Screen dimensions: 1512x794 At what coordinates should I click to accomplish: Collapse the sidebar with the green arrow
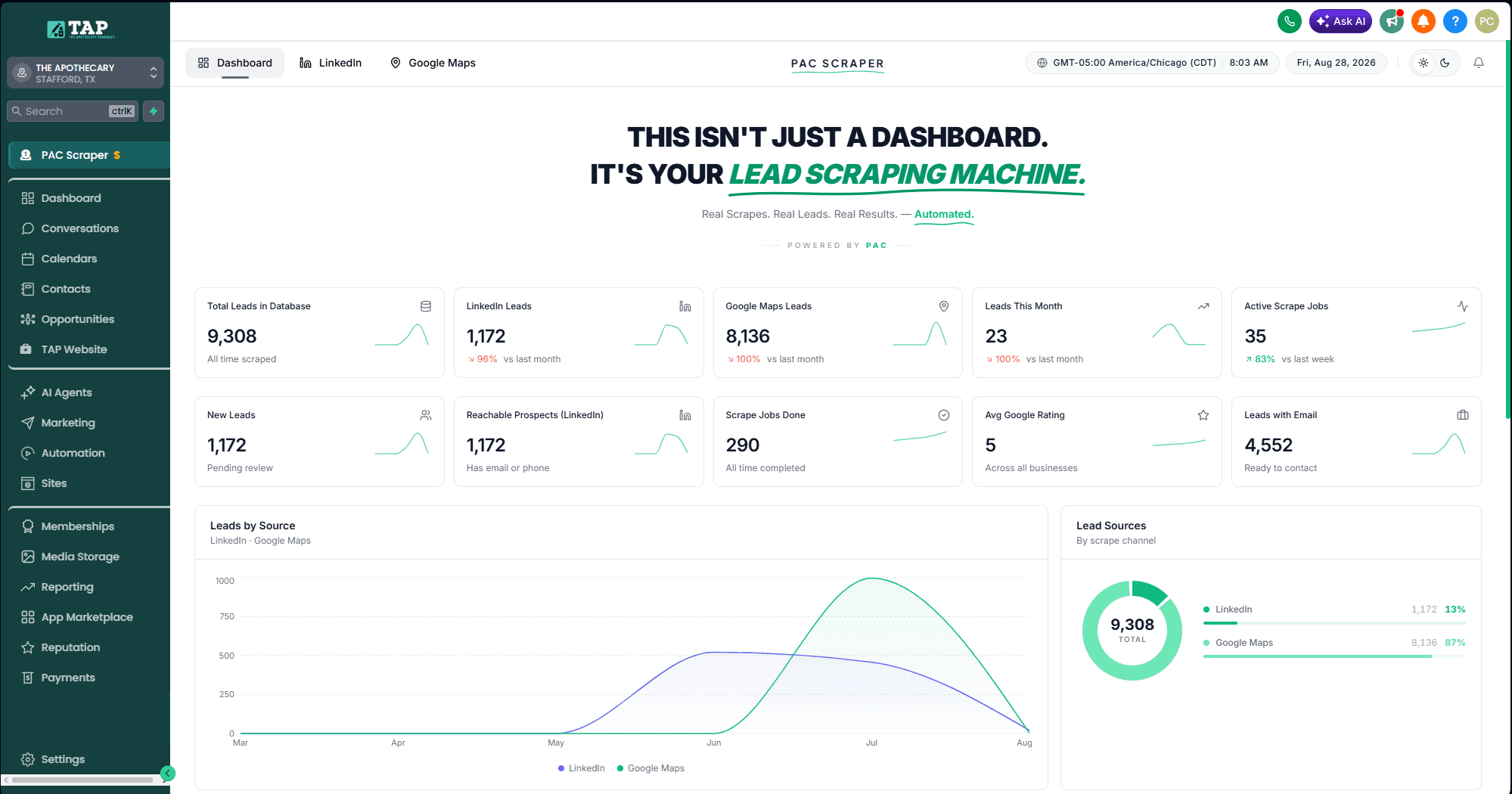168,774
